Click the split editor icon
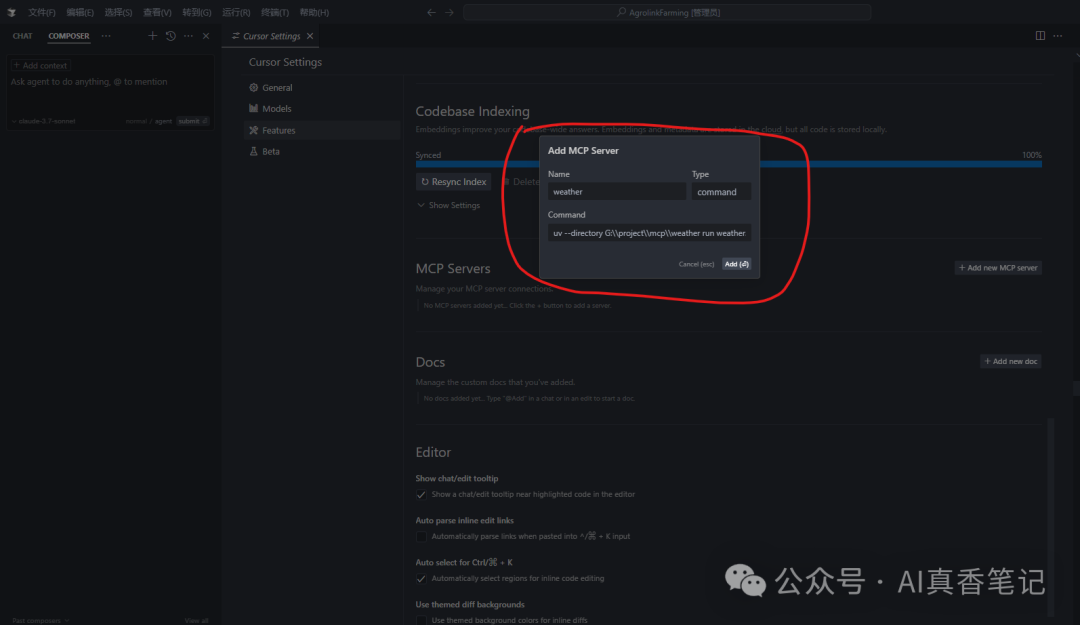Viewport: 1080px width, 625px height. [x=1040, y=36]
